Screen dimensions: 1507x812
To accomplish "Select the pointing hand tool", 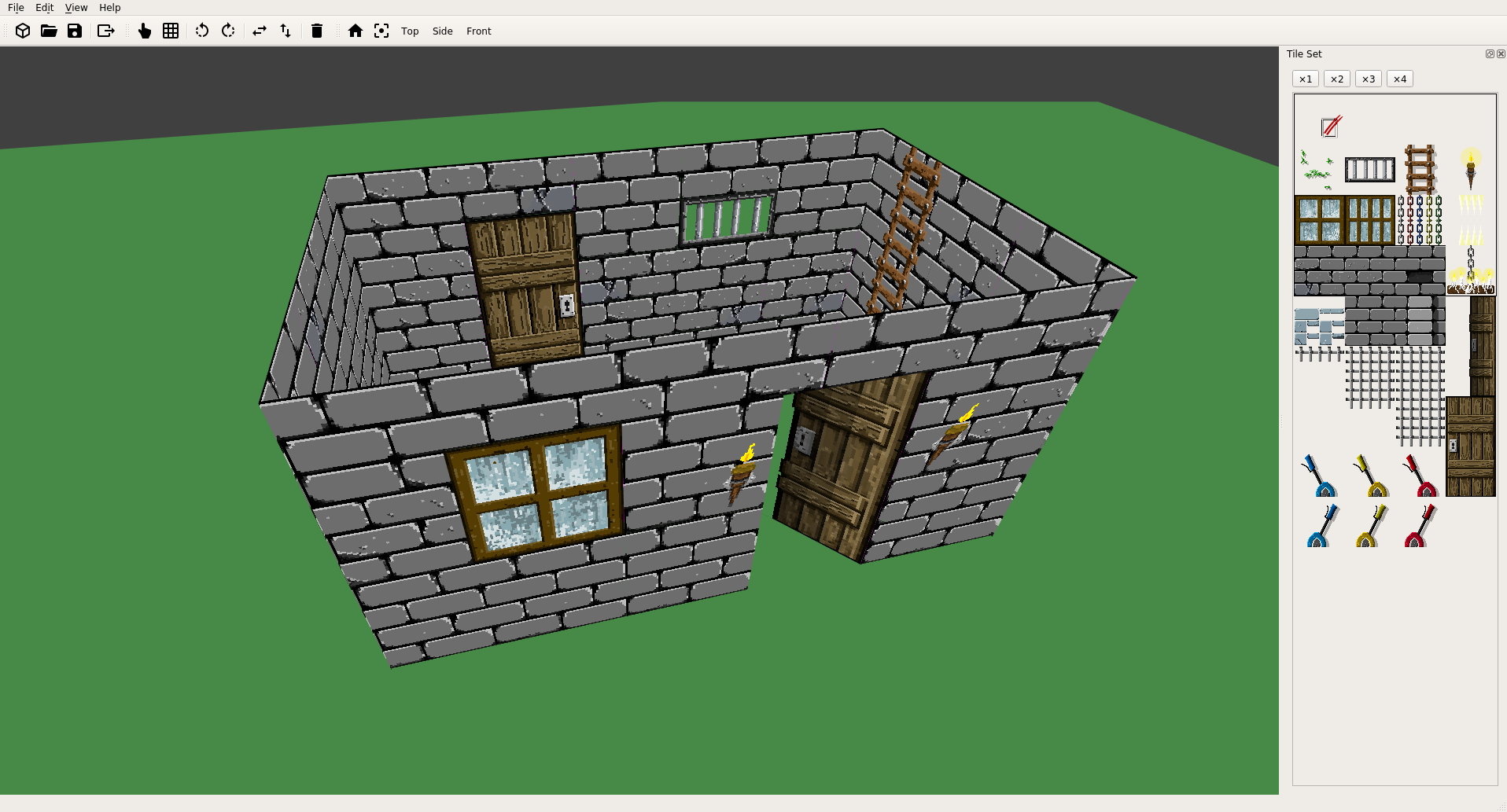I will pos(145,31).
